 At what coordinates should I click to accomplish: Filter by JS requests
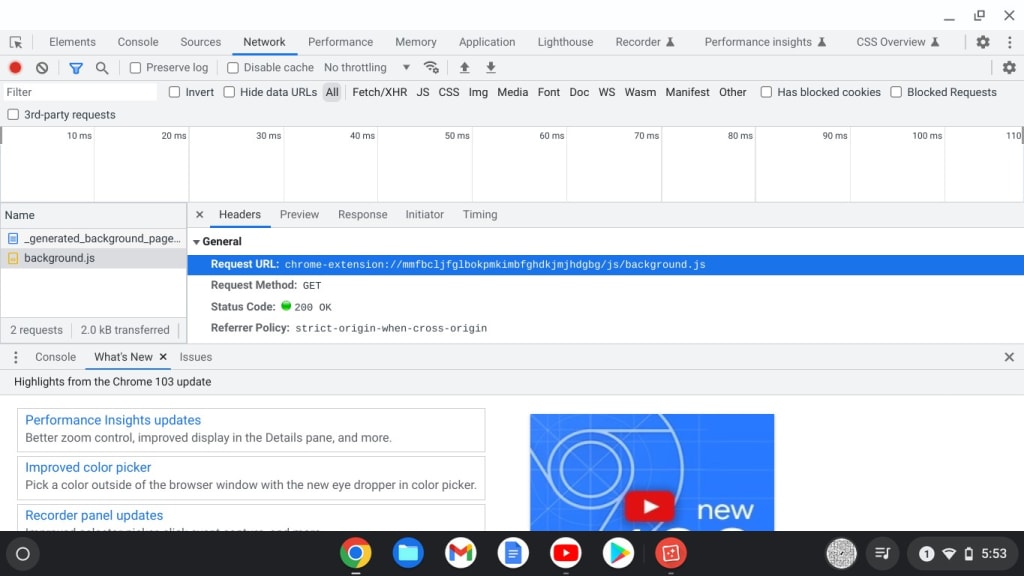tap(423, 92)
